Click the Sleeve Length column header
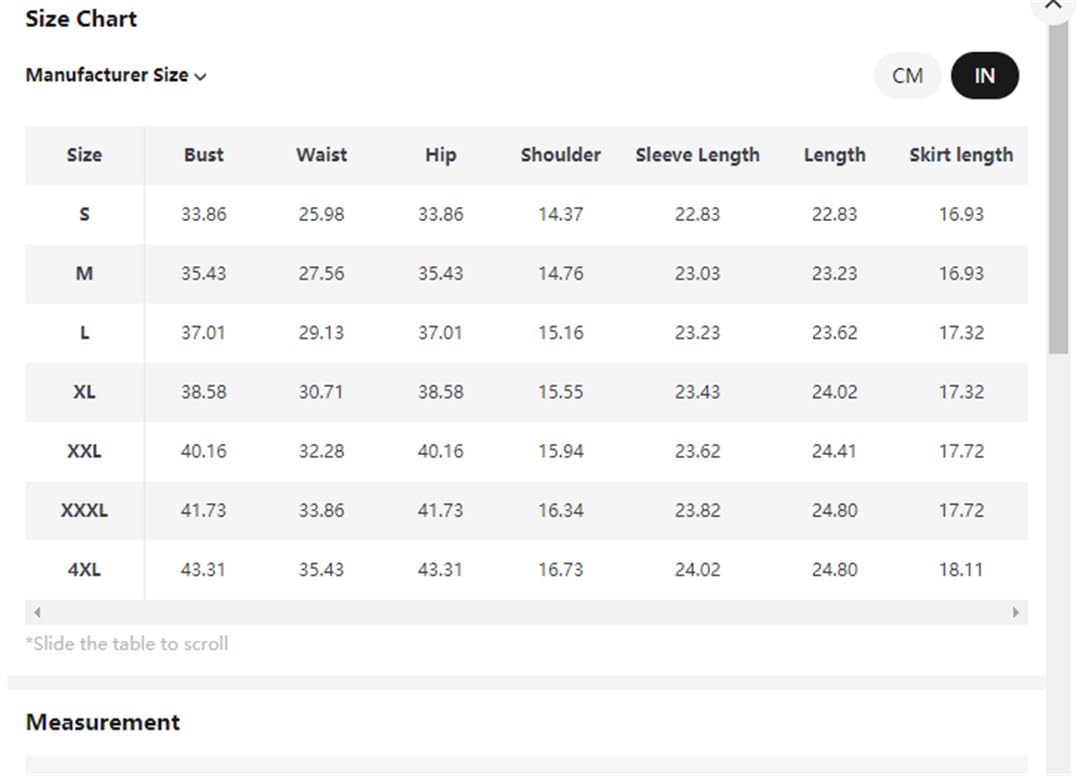Image resolution: width=1080 pixels, height=776 pixels. tap(698, 155)
